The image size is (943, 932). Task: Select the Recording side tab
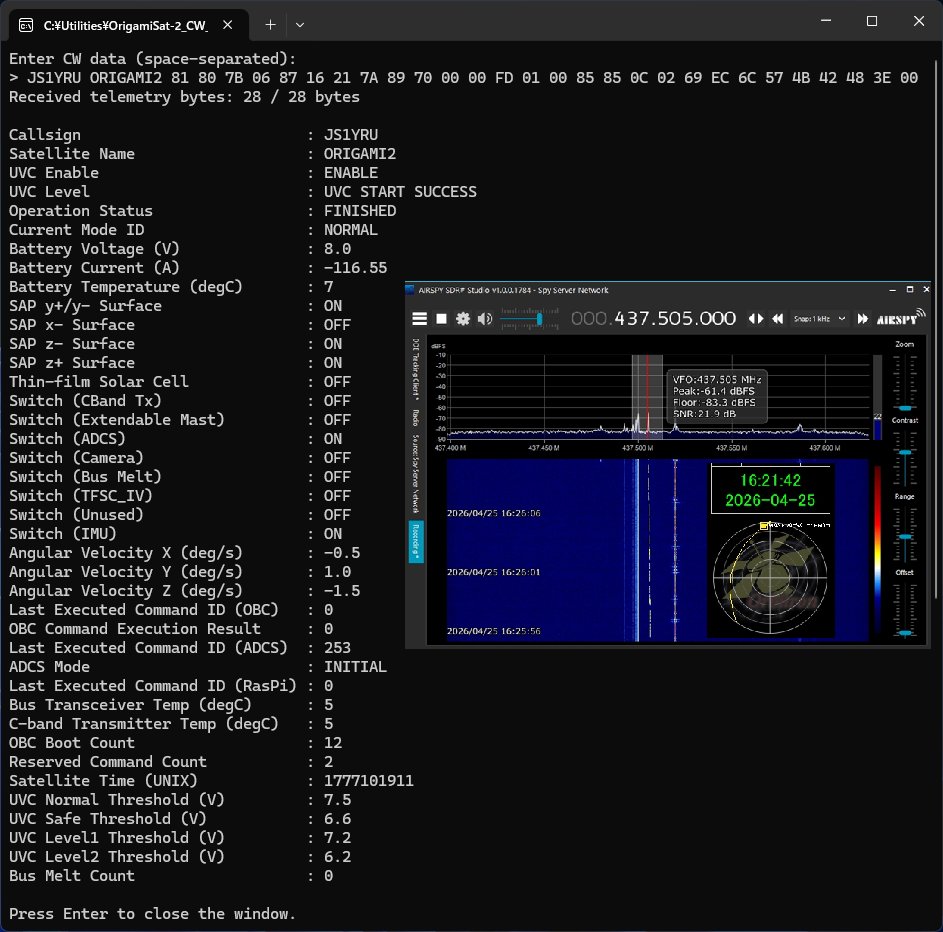pos(416,542)
